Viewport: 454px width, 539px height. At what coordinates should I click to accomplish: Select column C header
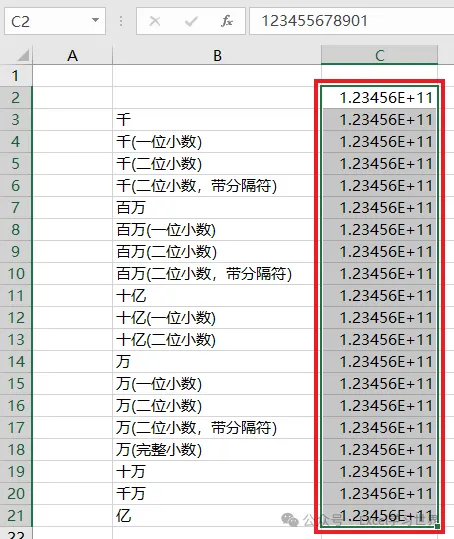[x=379, y=55]
